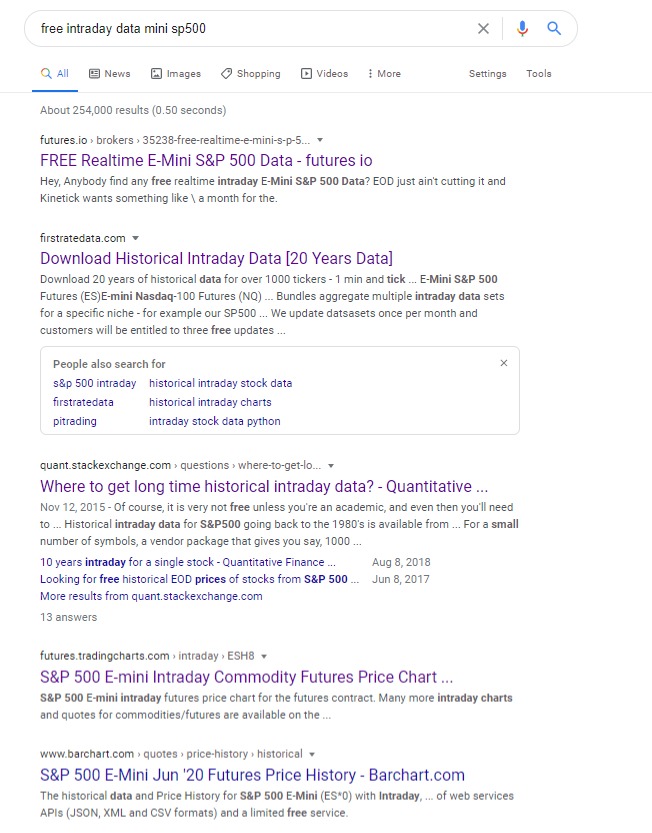Expand dropdown arrow next to futures.io URL
The height and width of the screenshot is (833, 652).
tap(320, 140)
